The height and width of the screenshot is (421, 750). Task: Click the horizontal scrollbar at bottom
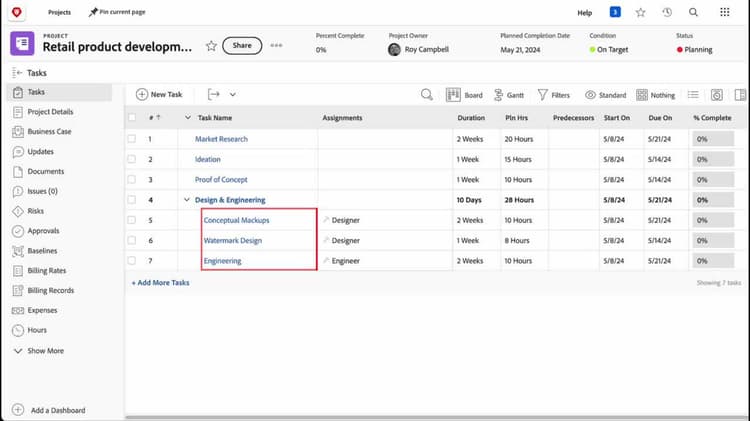[x=435, y=418]
